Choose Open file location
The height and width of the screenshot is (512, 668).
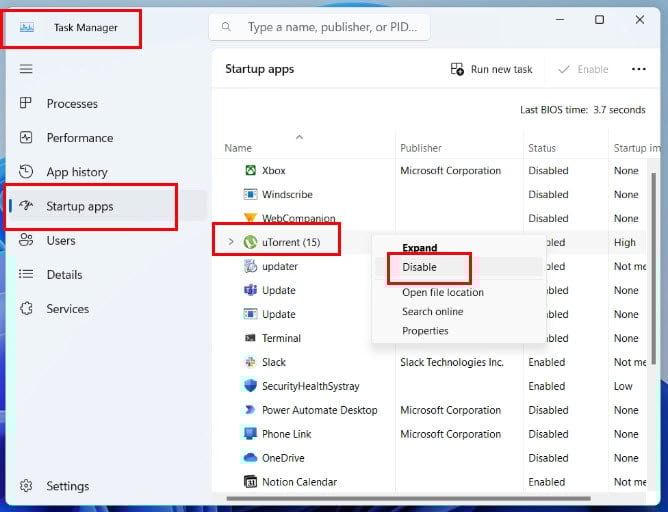click(x=443, y=292)
